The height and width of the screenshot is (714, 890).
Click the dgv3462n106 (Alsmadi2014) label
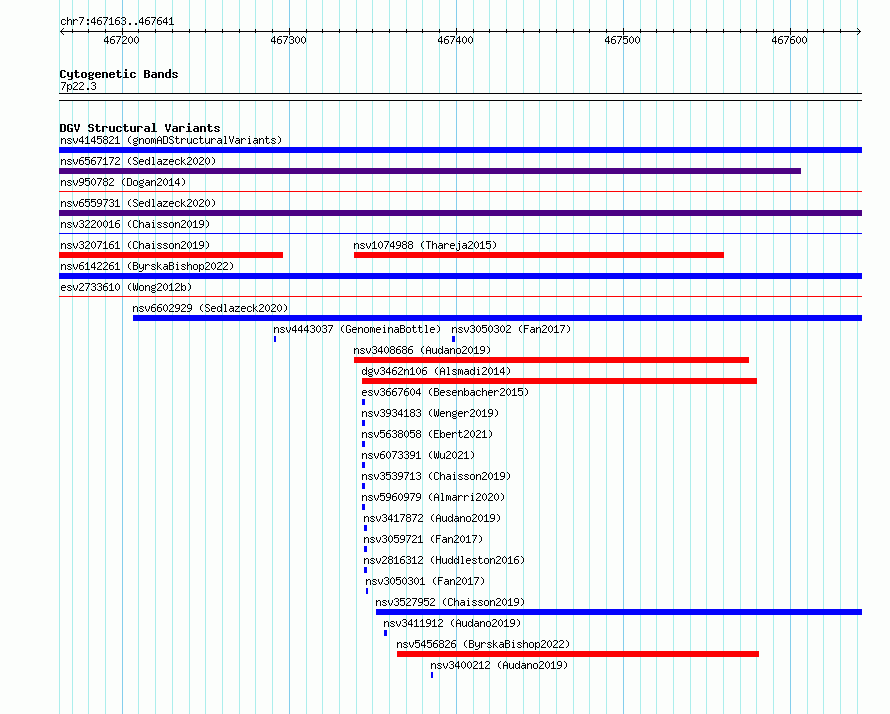[x=436, y=371]
